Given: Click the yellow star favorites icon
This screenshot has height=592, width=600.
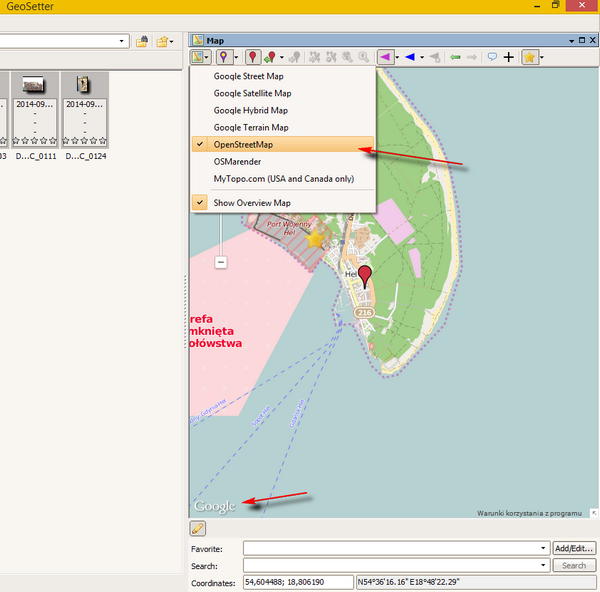Looking at the screenshot, I should 530,57.
